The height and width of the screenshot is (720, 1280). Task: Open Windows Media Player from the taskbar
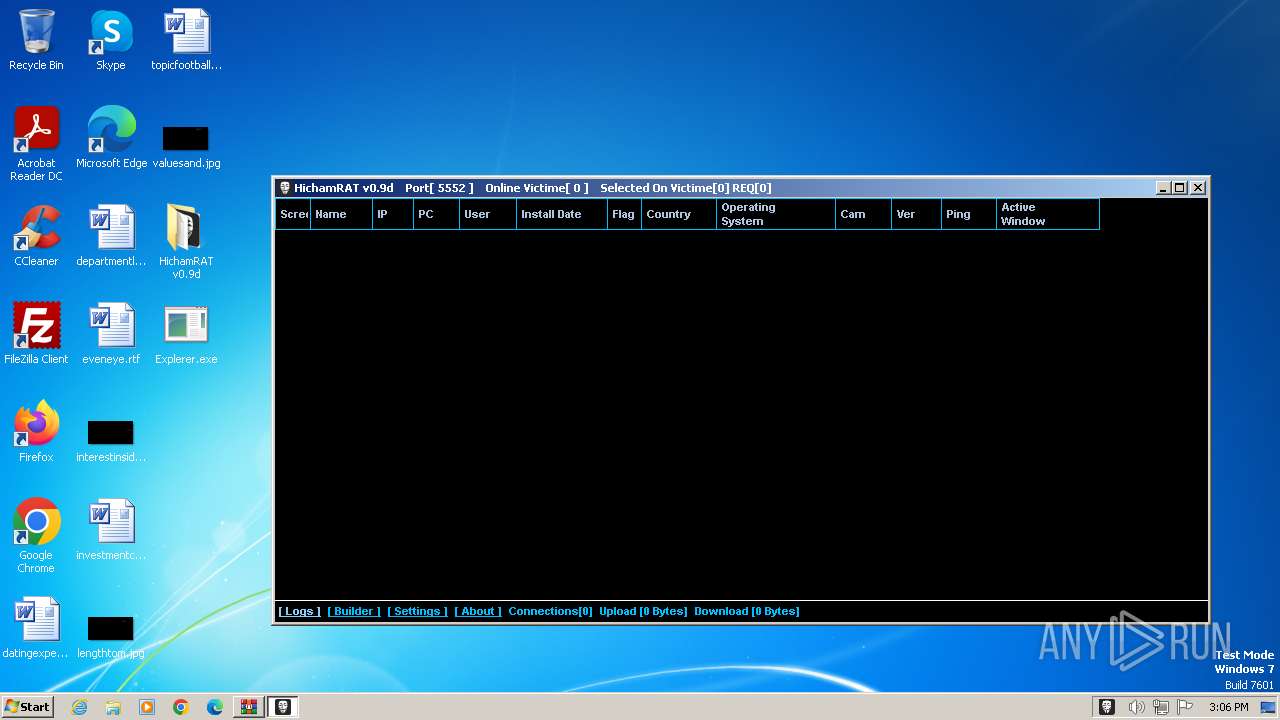point(147,707)
